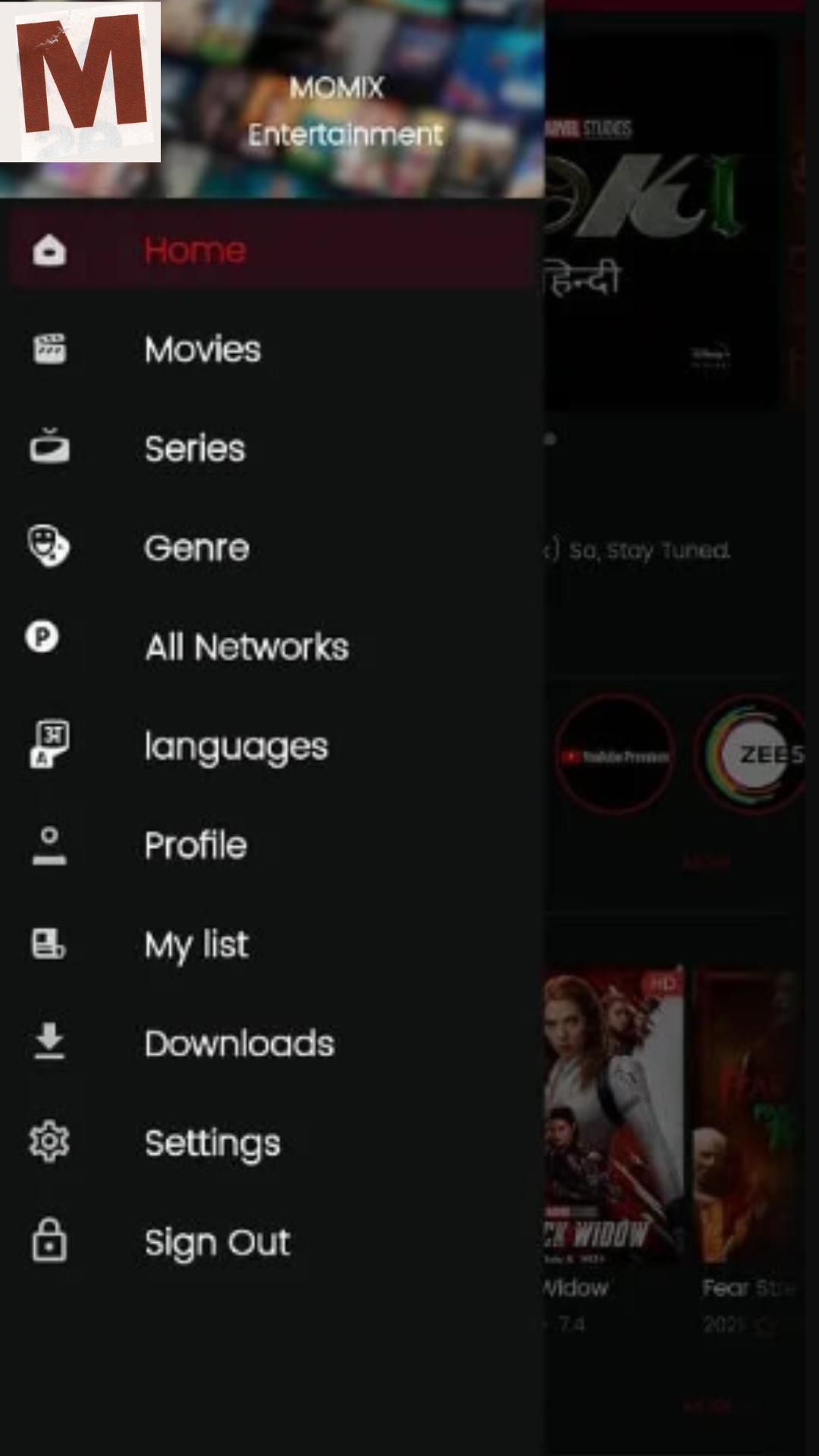This screenshot has height=1456, width=819.
Task: Tap the Settings gear icon
Action: pyautogui.click(x=49, y=1141)
